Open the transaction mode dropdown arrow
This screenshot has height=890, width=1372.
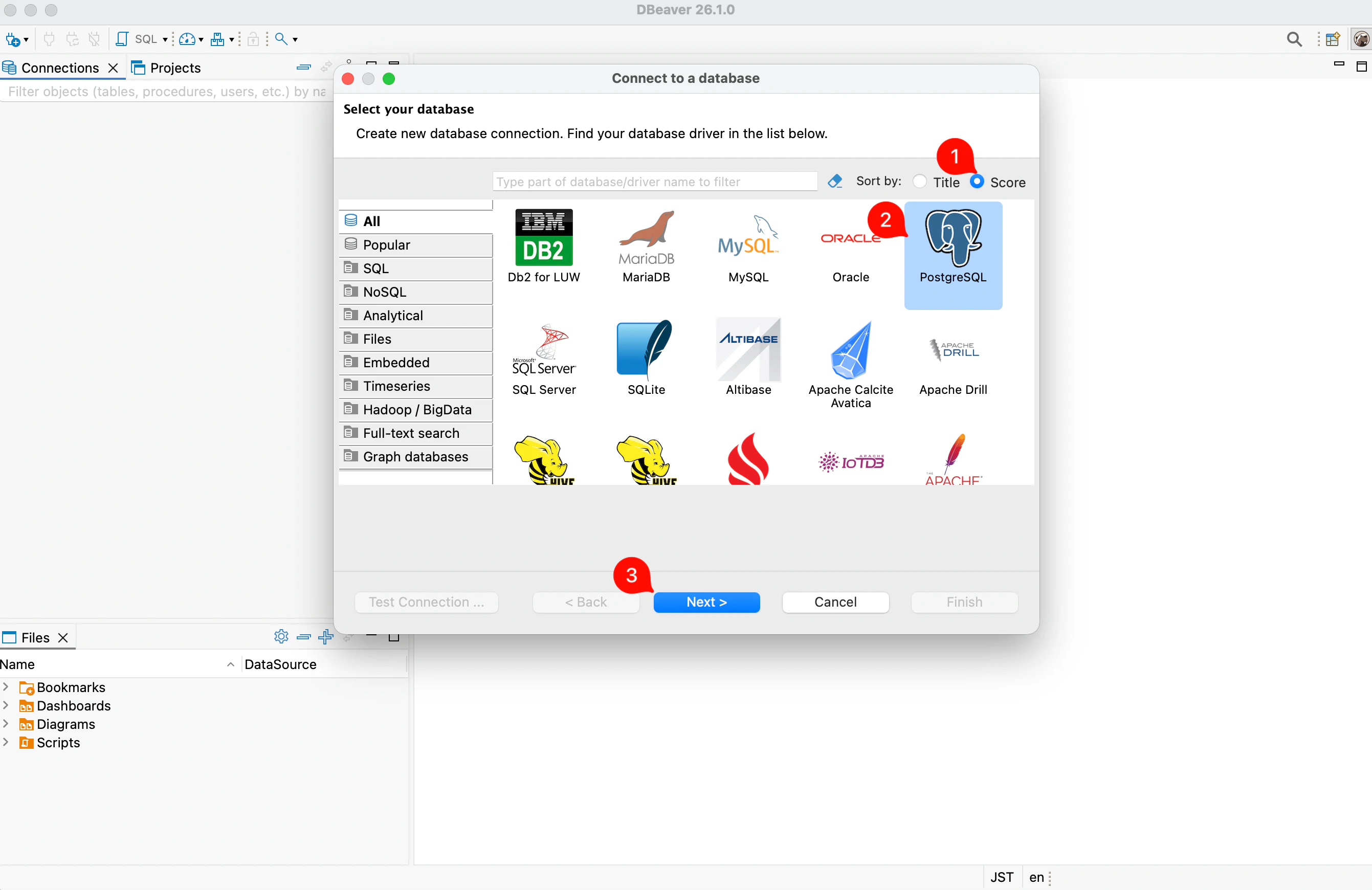point(231,40)
